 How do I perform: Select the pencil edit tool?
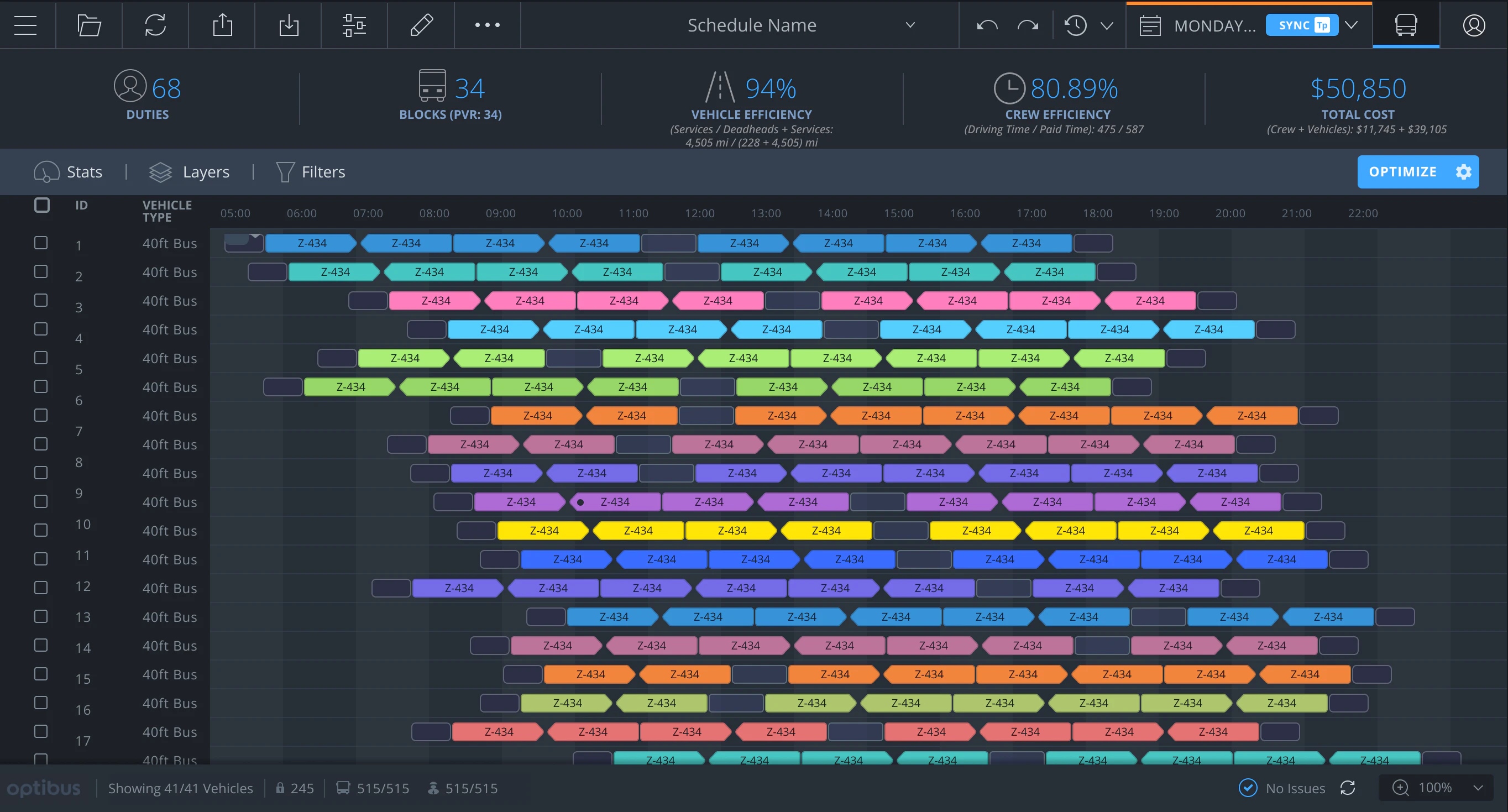[421, 25]
